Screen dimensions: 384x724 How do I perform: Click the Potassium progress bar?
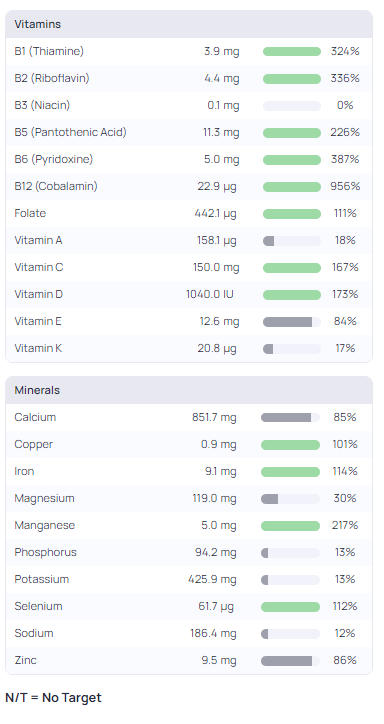point(290,580)
